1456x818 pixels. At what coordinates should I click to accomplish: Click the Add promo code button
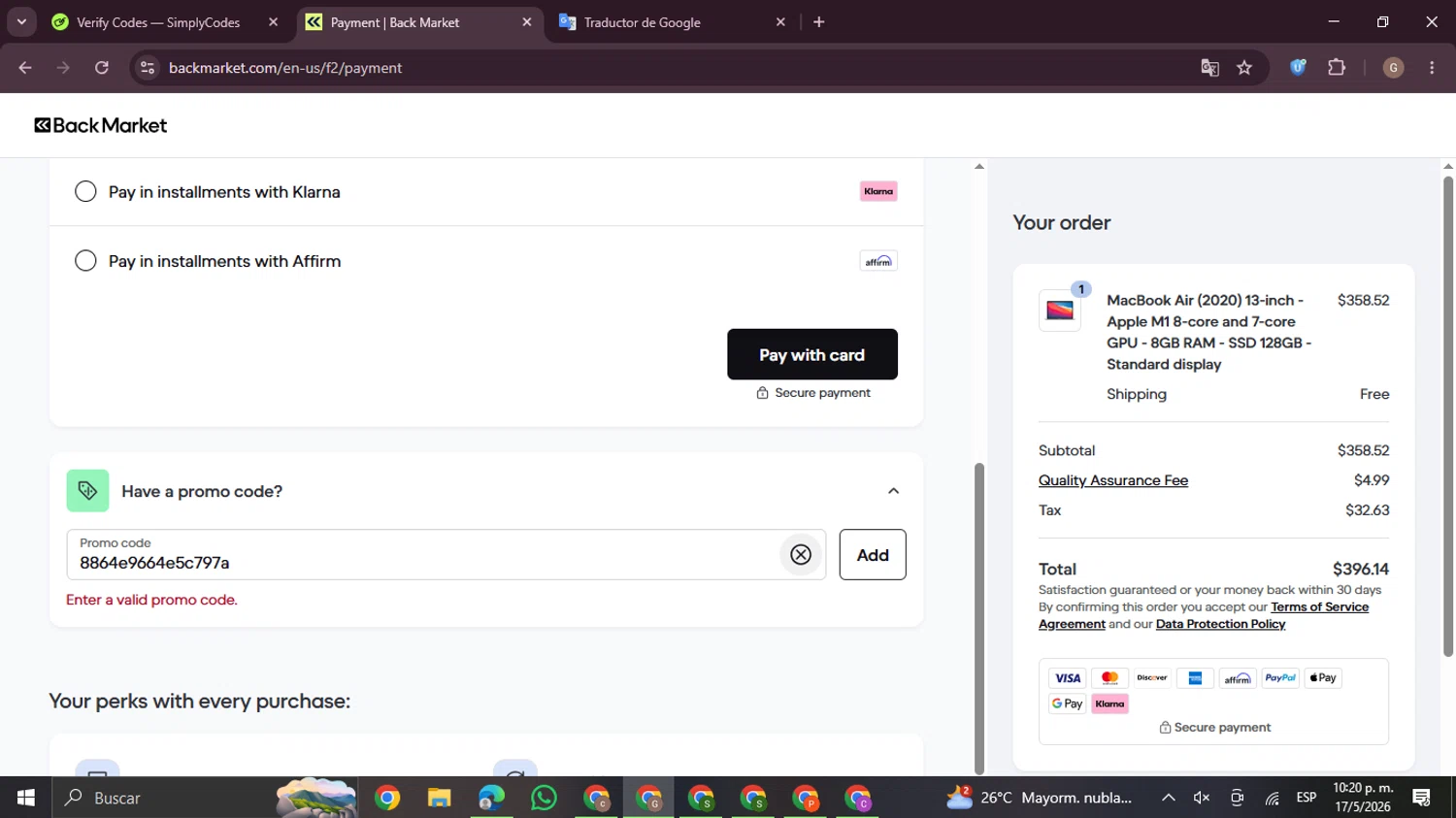click(x=873, y=555)
